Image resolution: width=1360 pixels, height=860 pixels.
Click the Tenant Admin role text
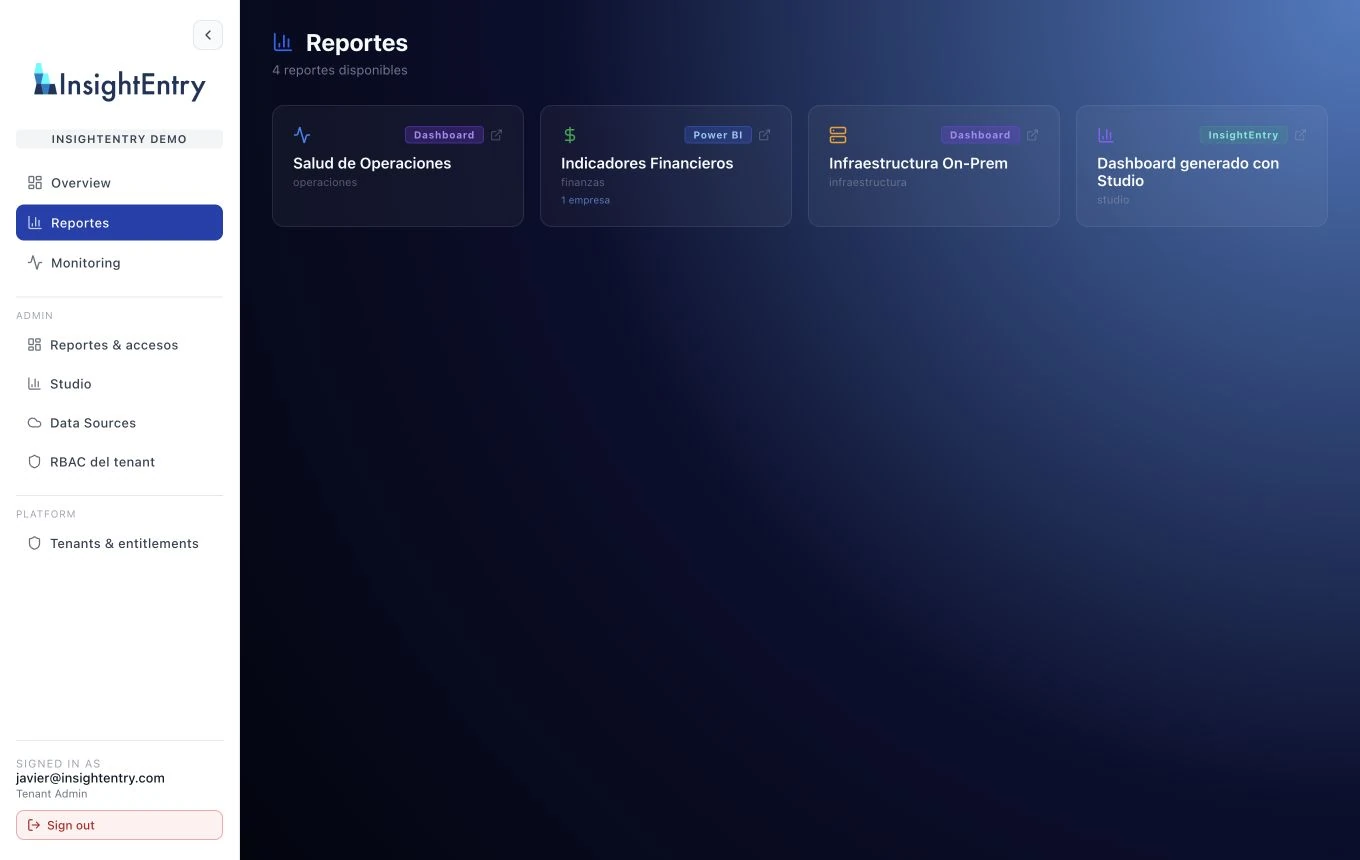[52, 794]
